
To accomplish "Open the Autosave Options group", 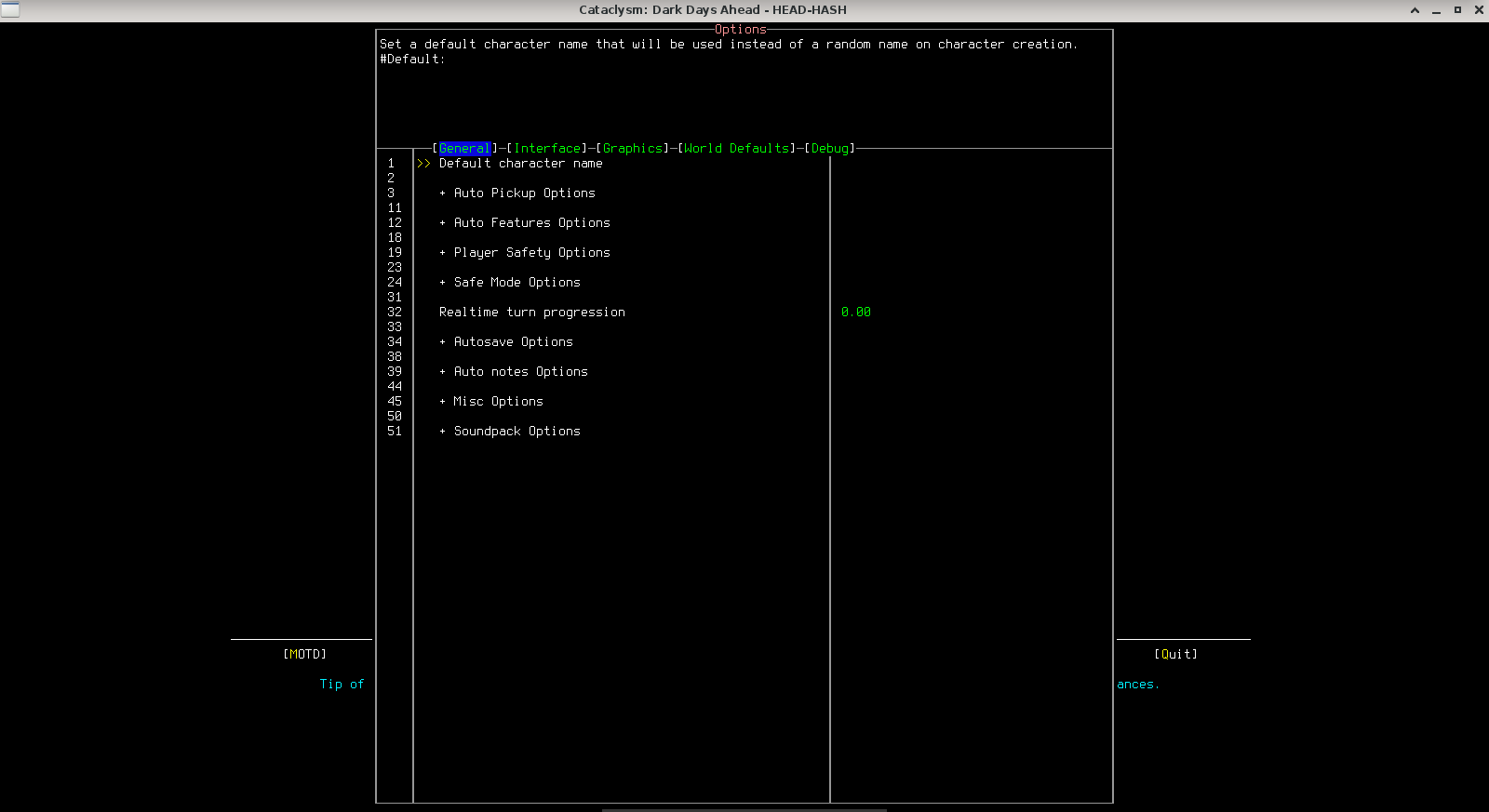I will point(512,342).
